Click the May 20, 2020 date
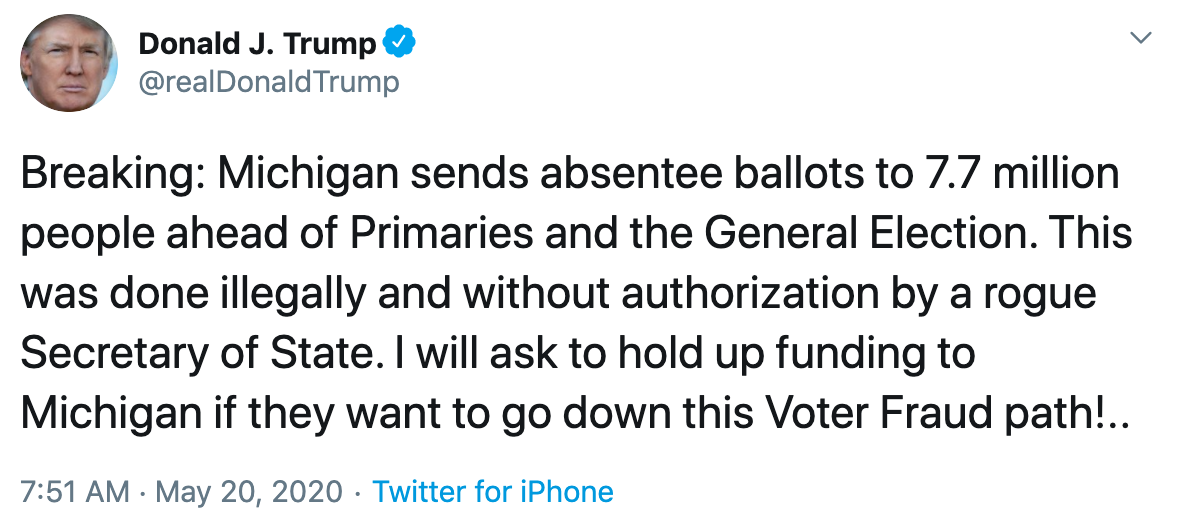The width and height of the screenshot is (1184, 528). (248, 492)
